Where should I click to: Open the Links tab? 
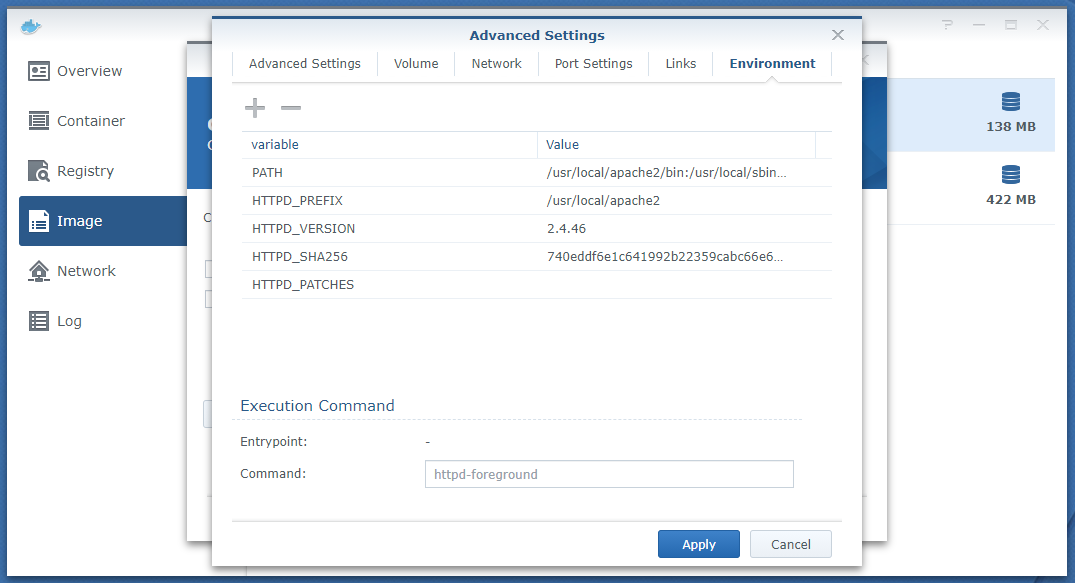tap(680, 63)
